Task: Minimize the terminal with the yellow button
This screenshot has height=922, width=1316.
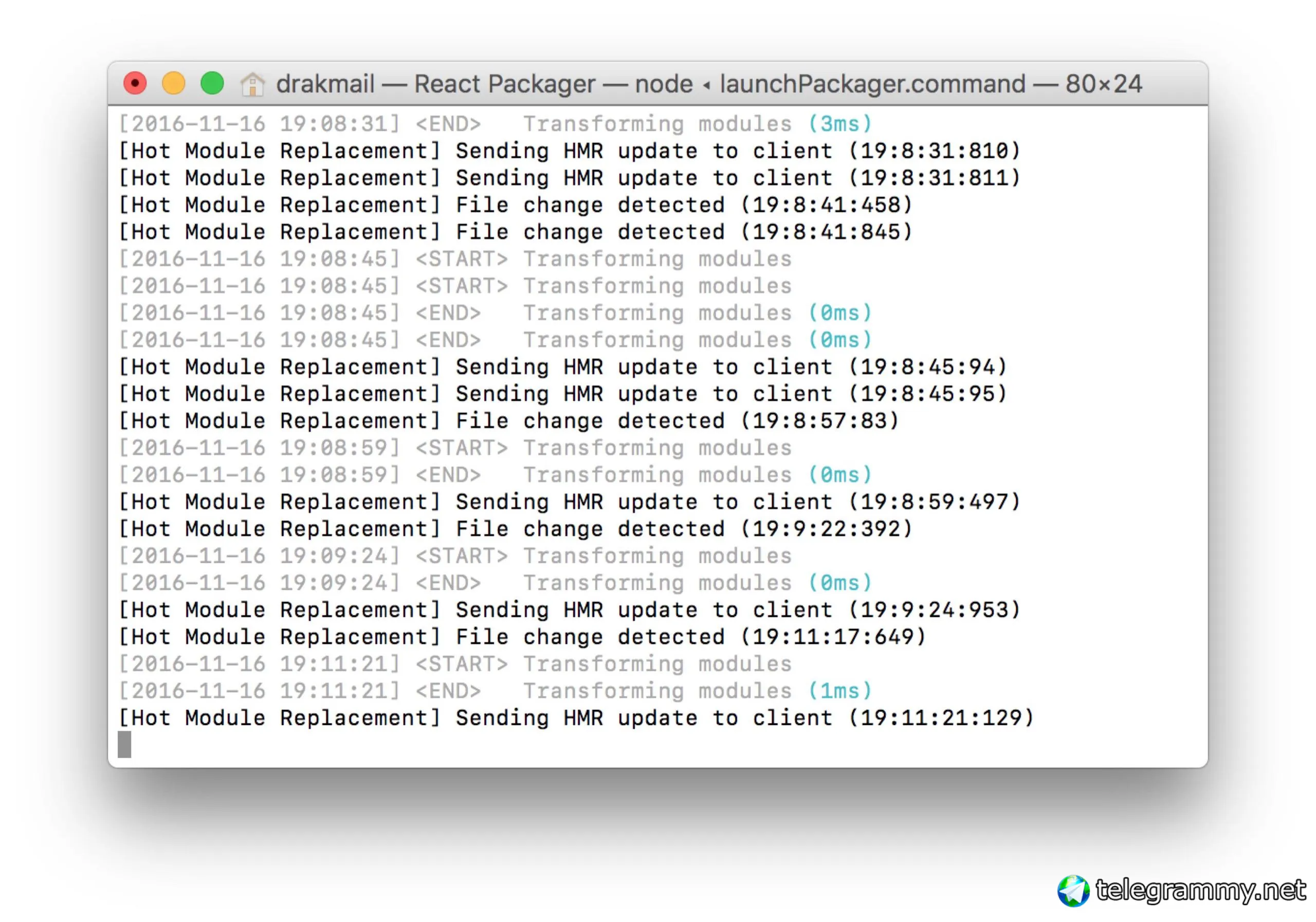Action: click(174, 84)
